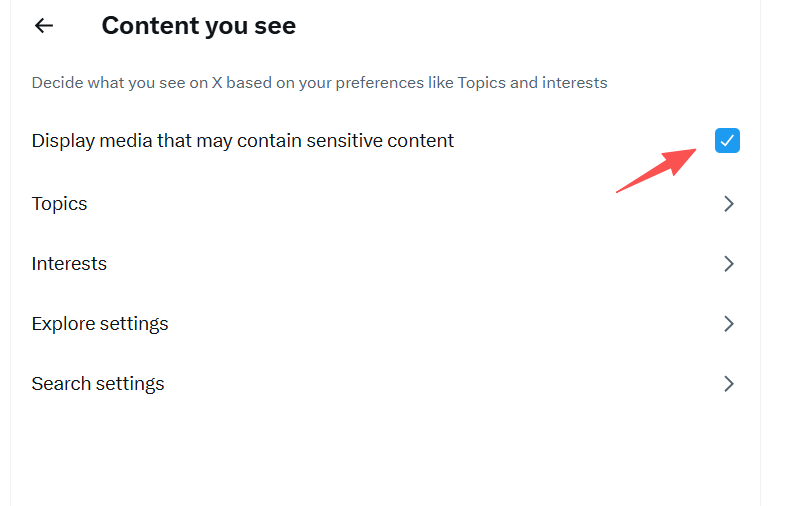
Task: Expand Topics using its right chevron
Action: tap(729, 204)
